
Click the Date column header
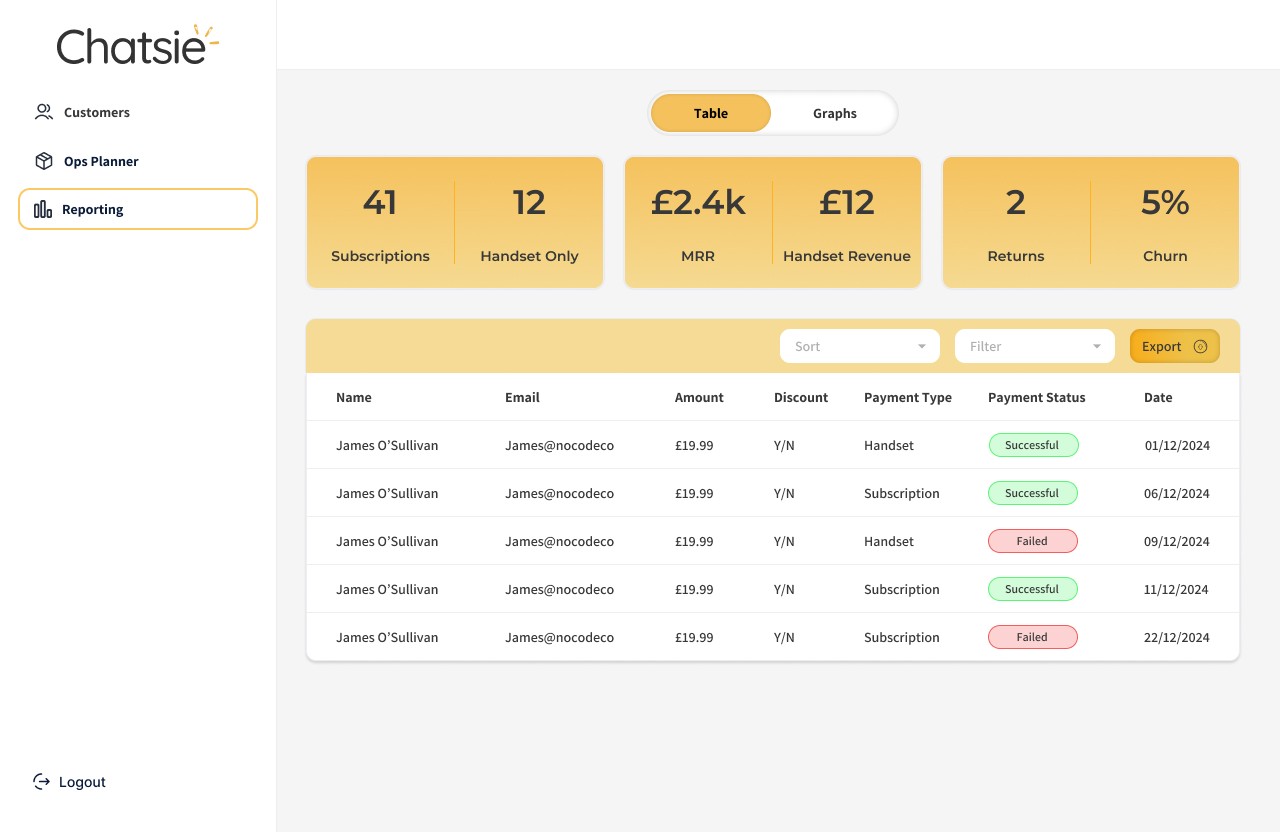[1158, 397]
